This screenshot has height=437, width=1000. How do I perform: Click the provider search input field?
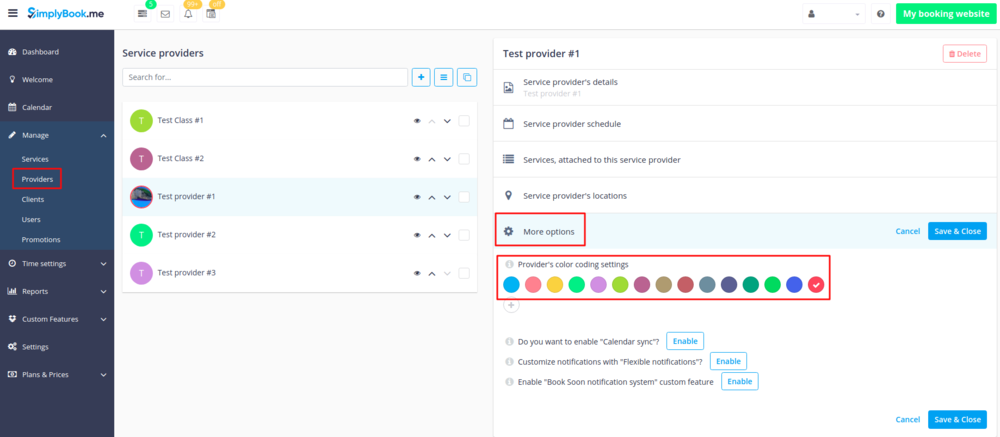264,77
